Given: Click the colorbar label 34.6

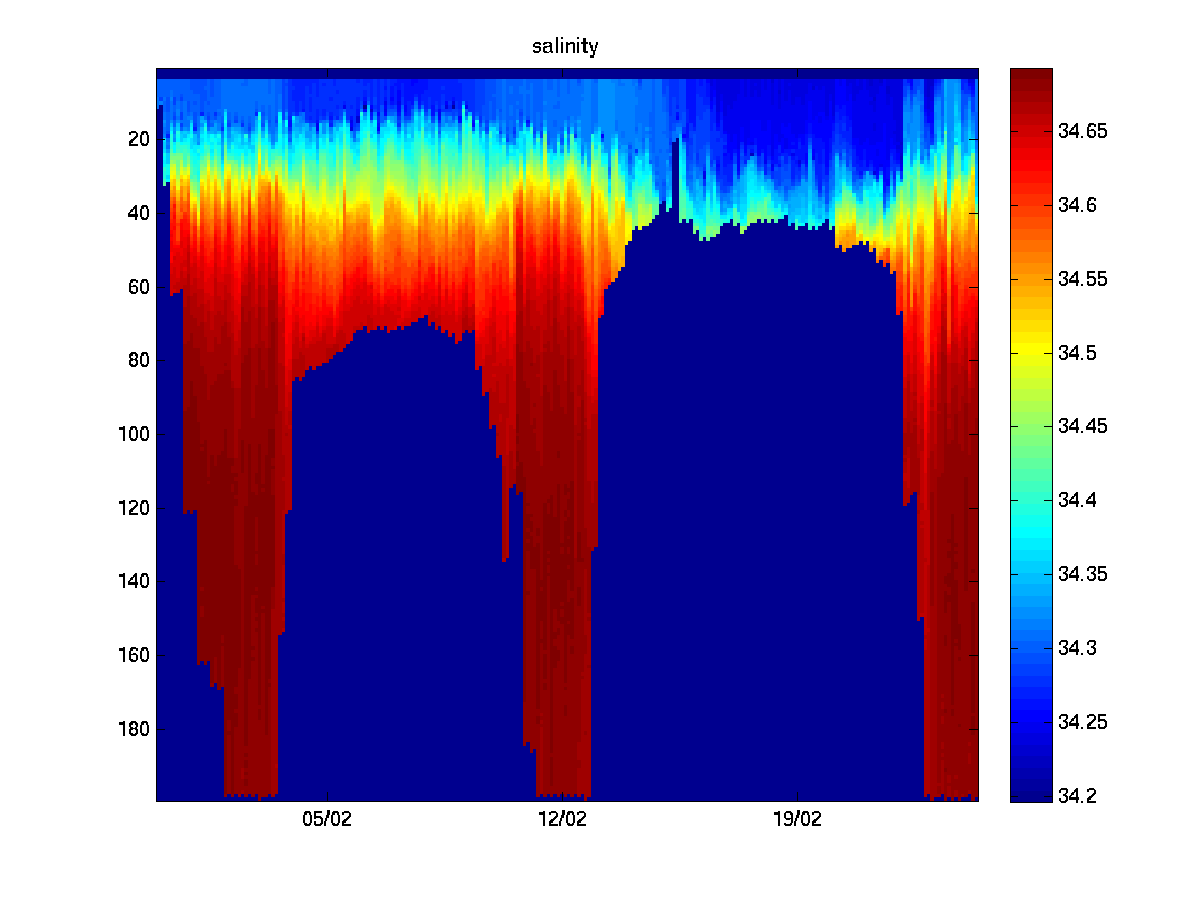Looking at the screenshot, I should point(1078,205).
